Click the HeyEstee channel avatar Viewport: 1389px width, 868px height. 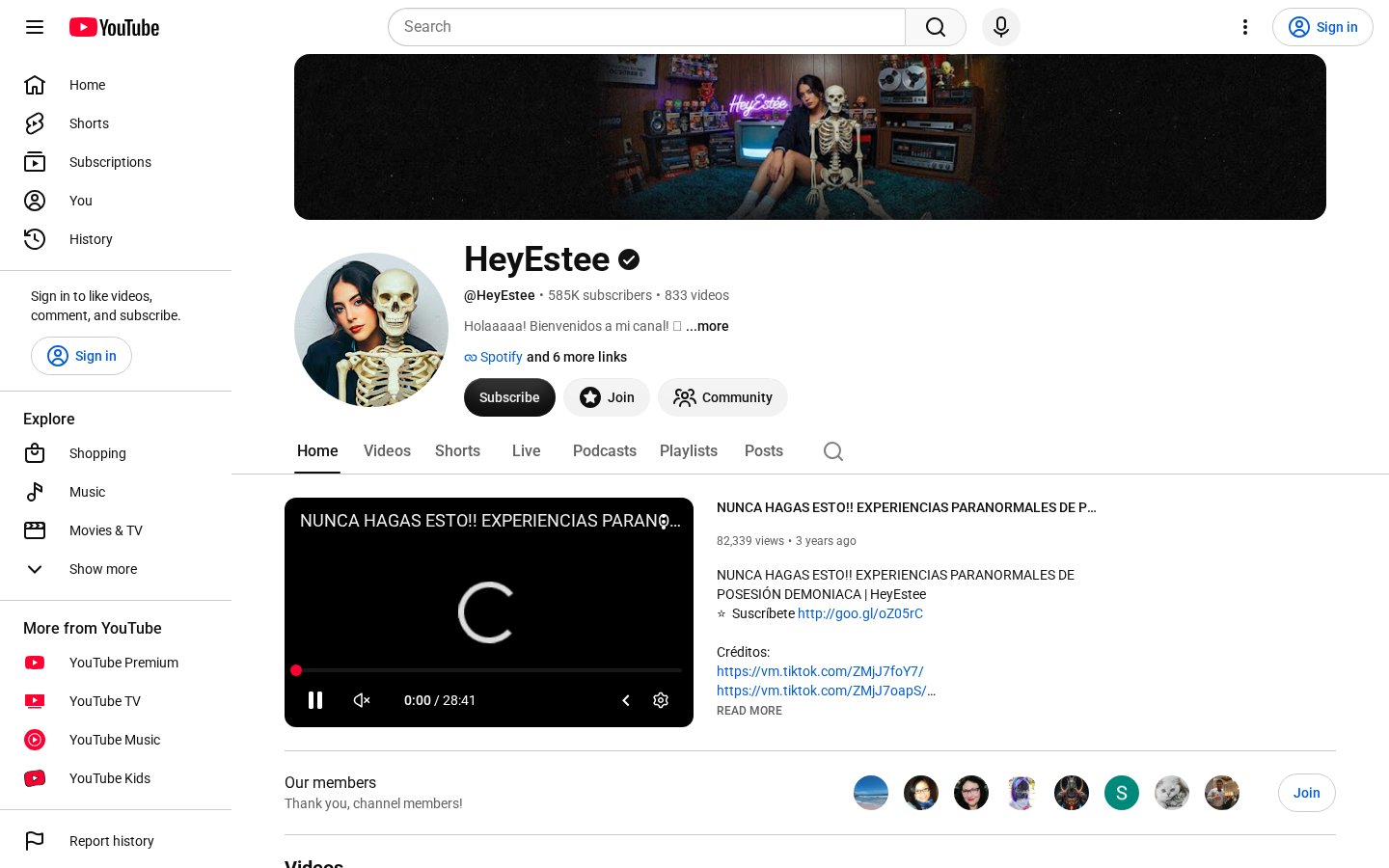(x=371, y=330)
